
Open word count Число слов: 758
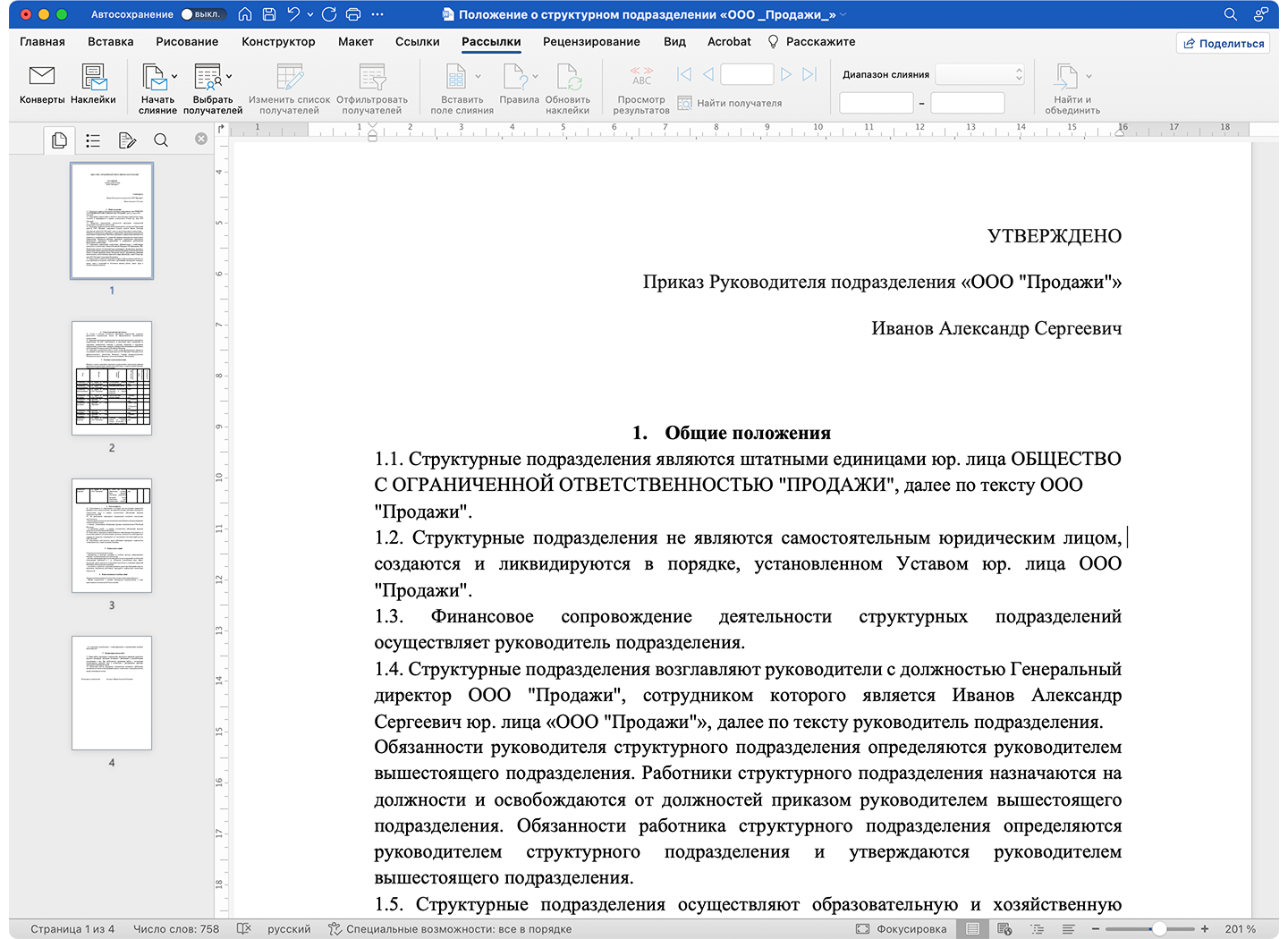tap(176, 929)
